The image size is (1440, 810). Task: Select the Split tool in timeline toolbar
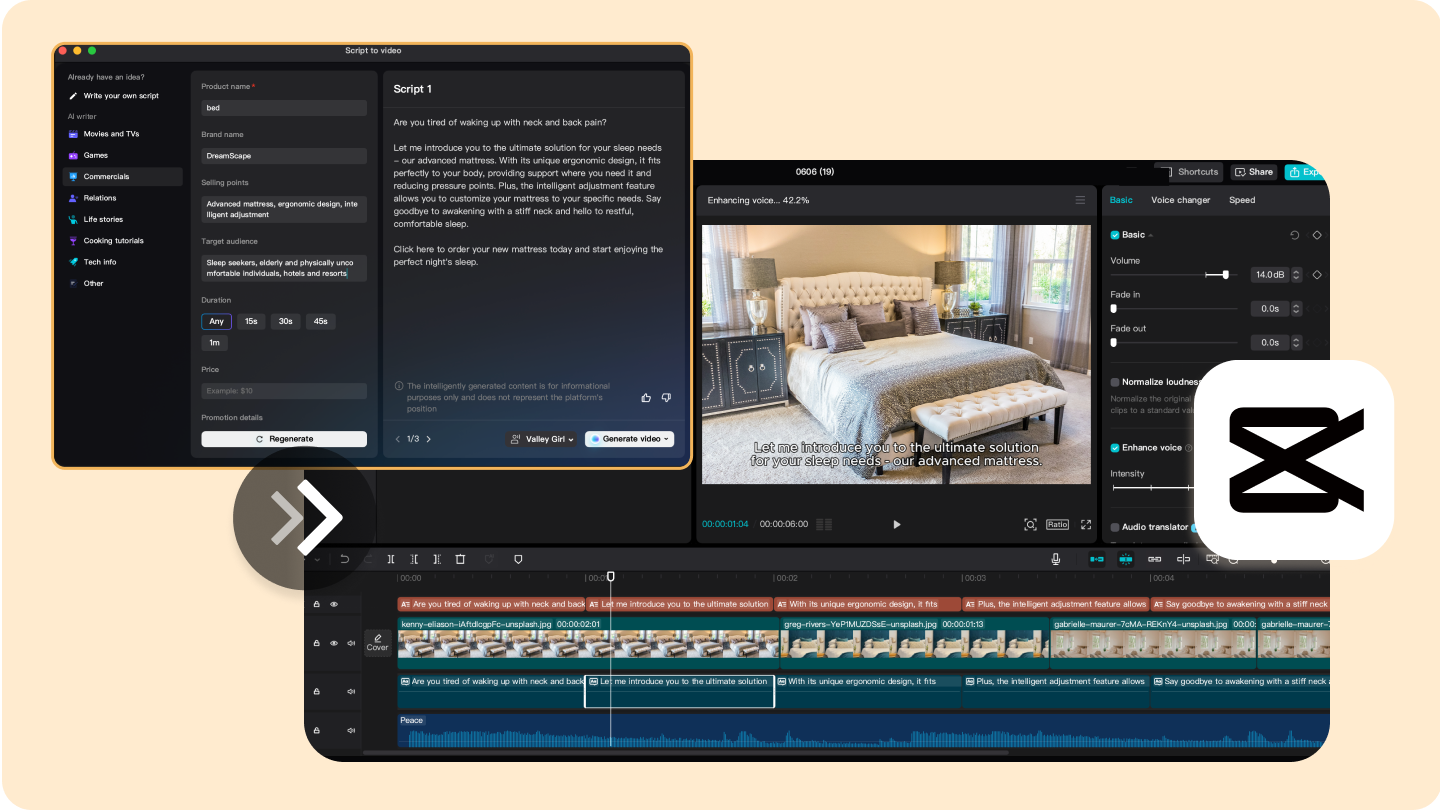pos(391,559)
